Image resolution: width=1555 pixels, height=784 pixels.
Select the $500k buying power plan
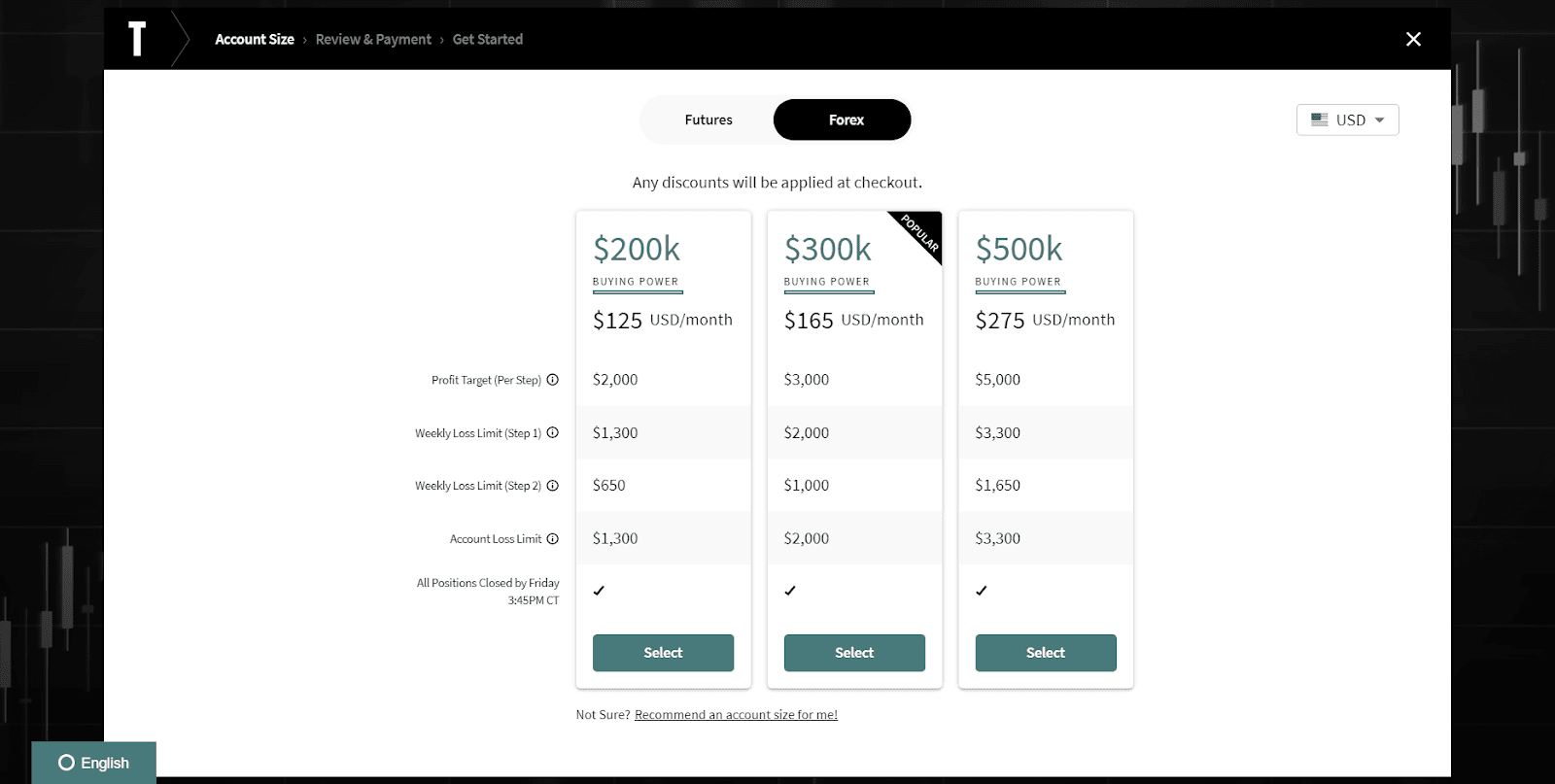[x=1046, y=653]
